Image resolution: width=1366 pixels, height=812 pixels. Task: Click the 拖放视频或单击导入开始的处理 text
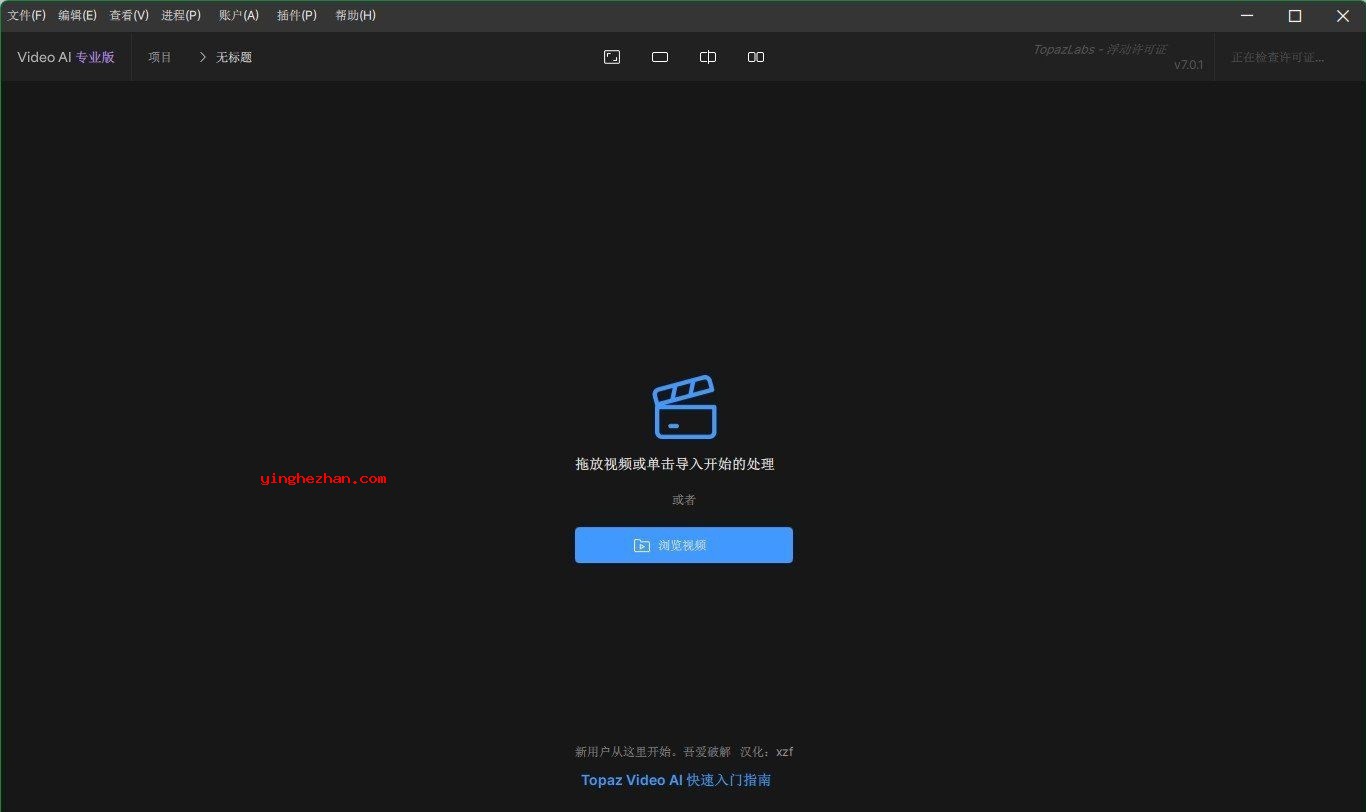click(675, 464)
